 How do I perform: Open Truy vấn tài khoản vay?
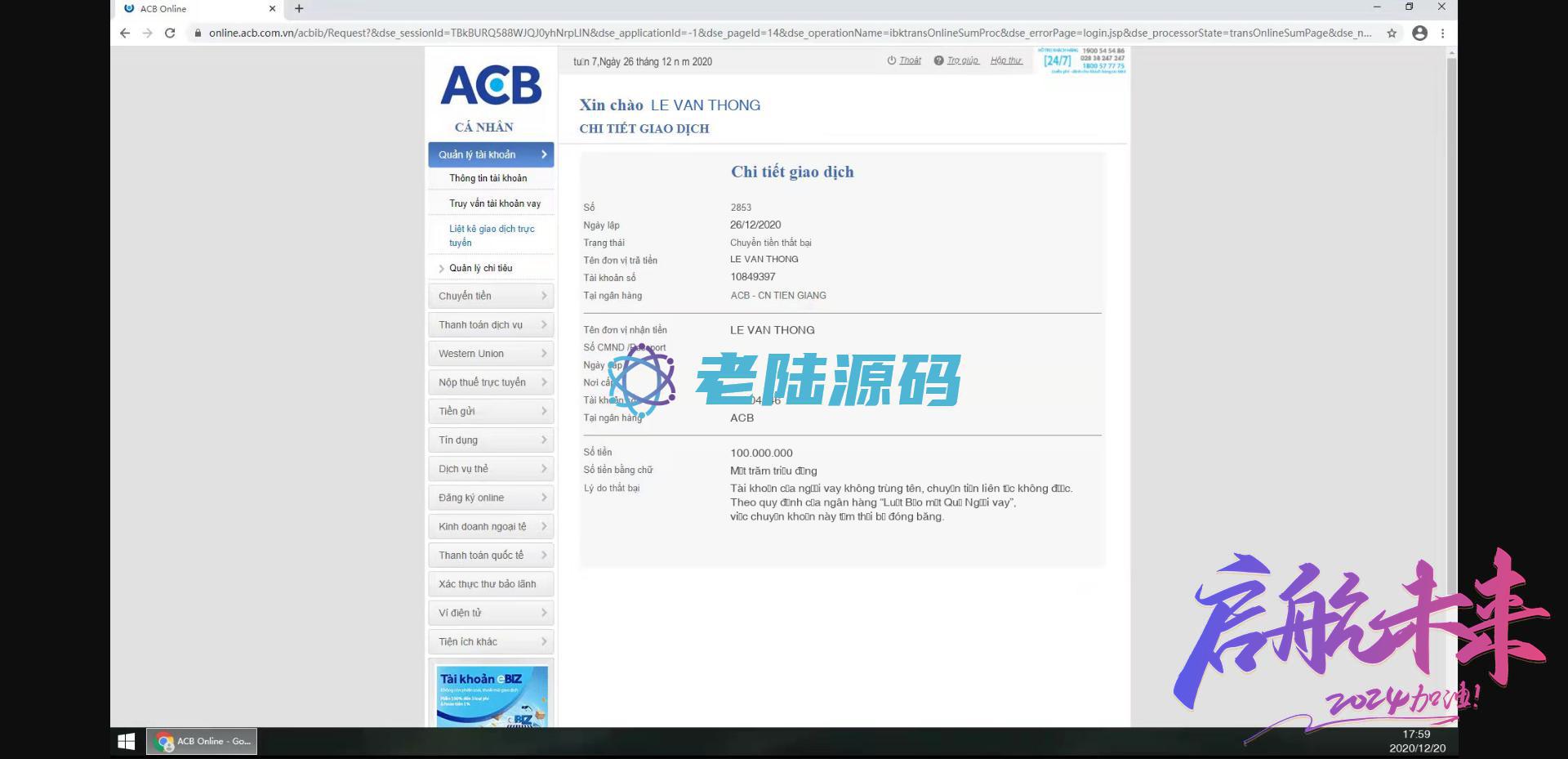tap(495, 203)
